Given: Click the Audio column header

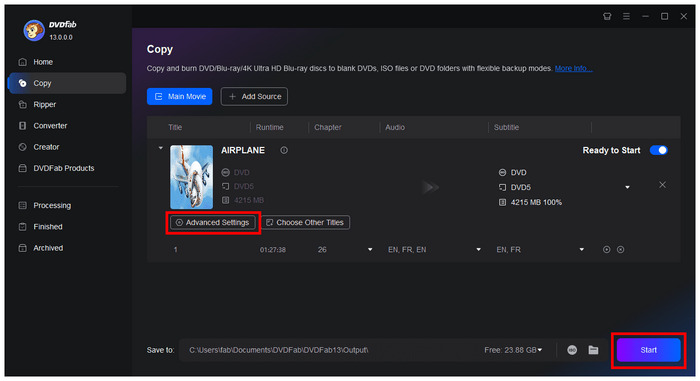Looking at the screenshot, I should point(395,127).
